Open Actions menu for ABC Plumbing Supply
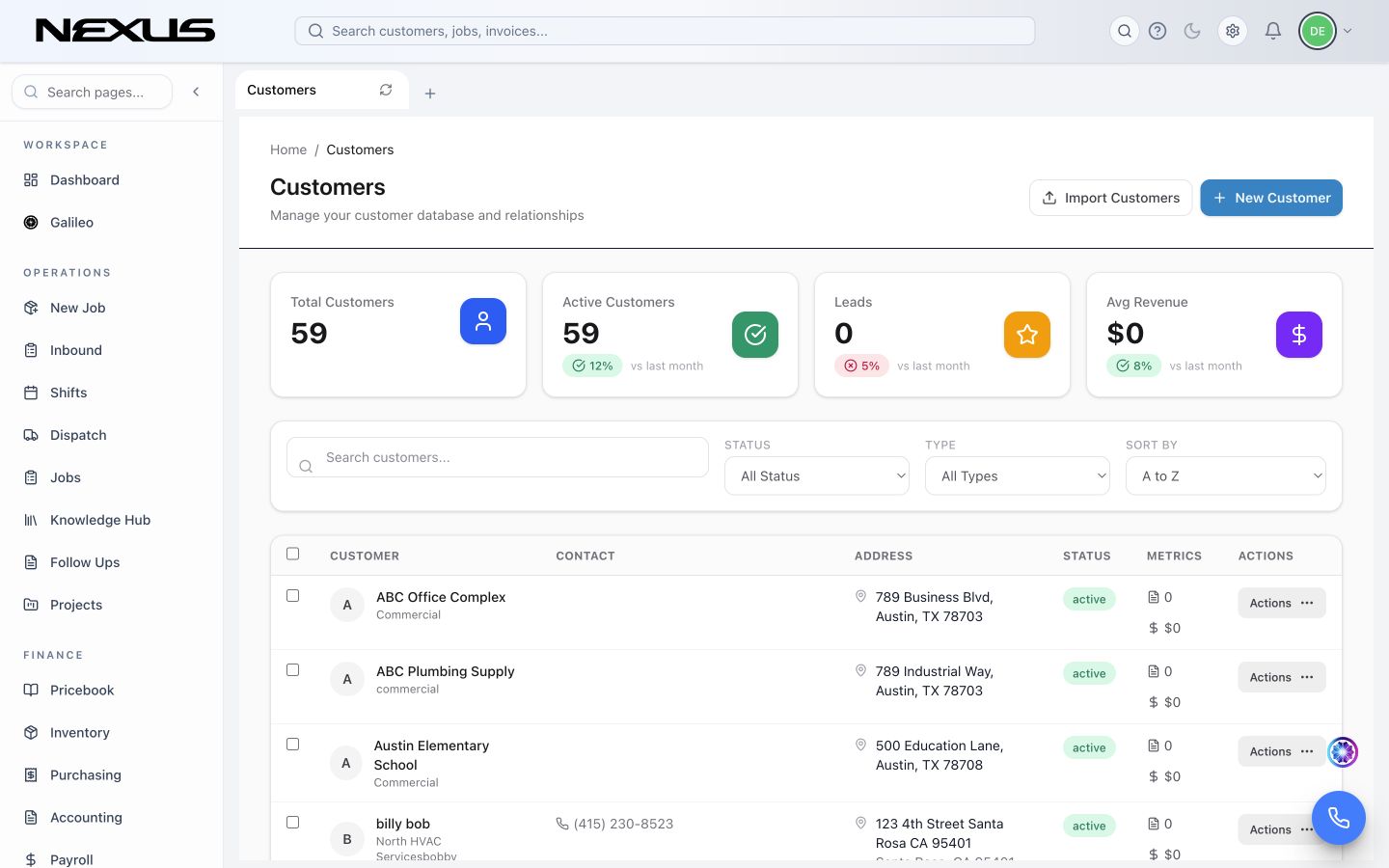Screen dimensions: 1389x868 pyautogui.click(x=1282, y=677)
